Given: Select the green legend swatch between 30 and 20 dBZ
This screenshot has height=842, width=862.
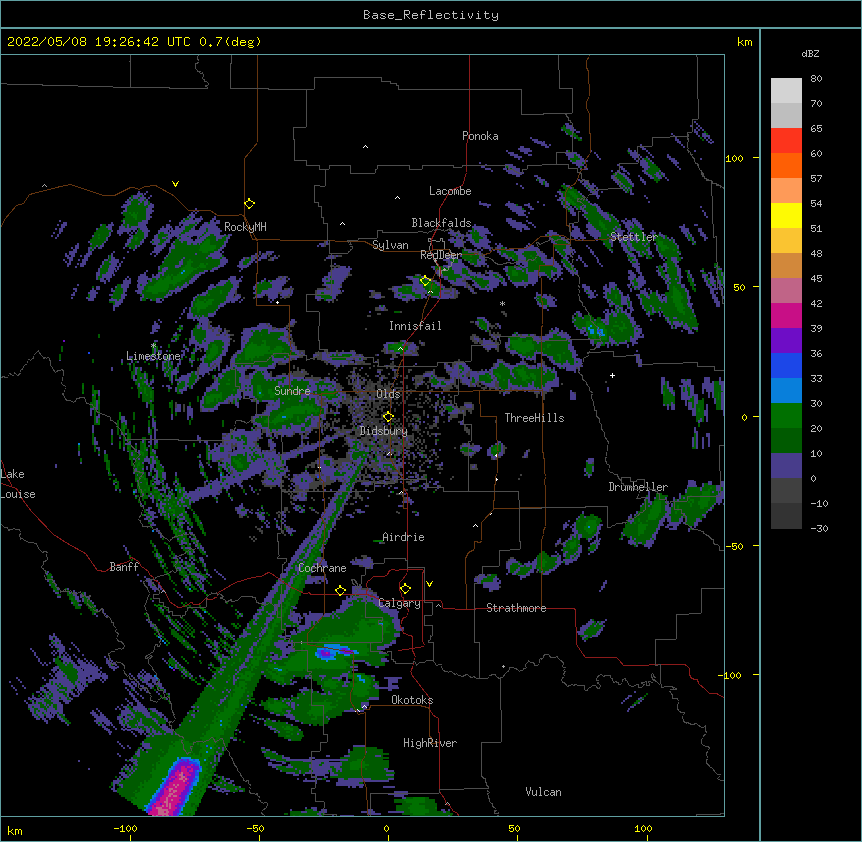Looking at the screenshot, I should (786, 416).
